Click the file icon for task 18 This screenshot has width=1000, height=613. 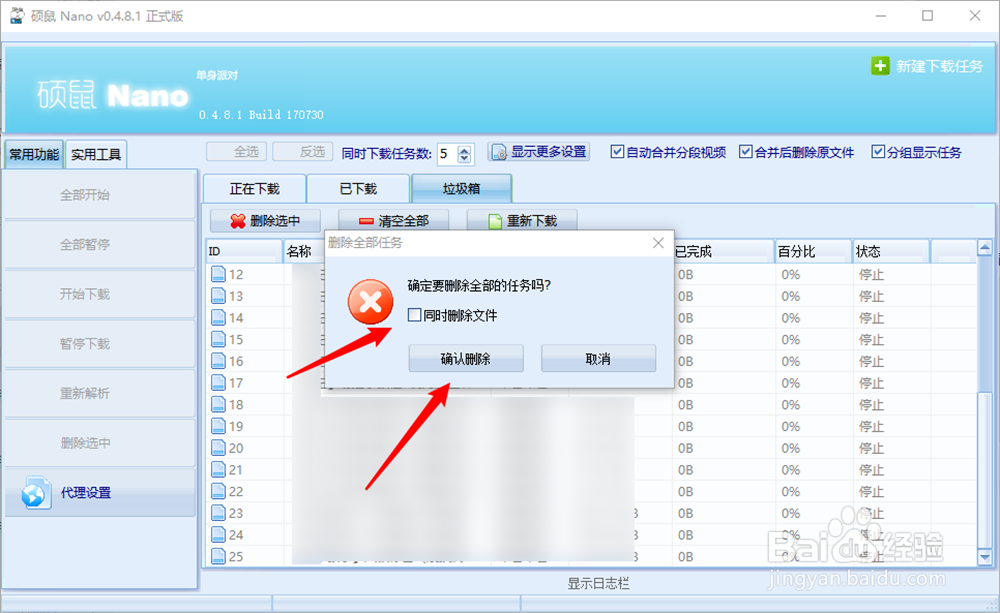tap(218, 404)
